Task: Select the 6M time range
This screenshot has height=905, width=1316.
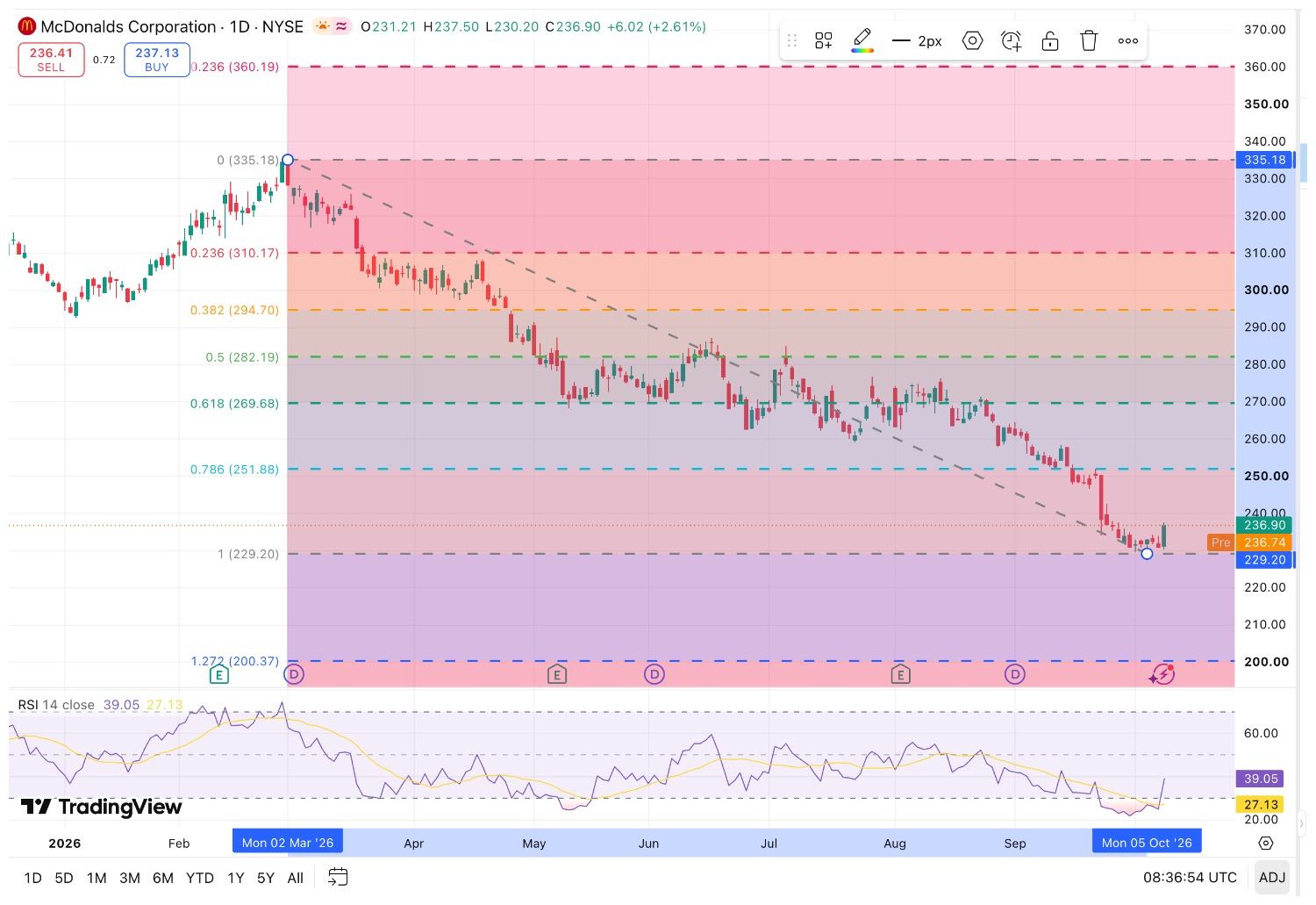Action: pyautogui.click(x=163, y=878)
